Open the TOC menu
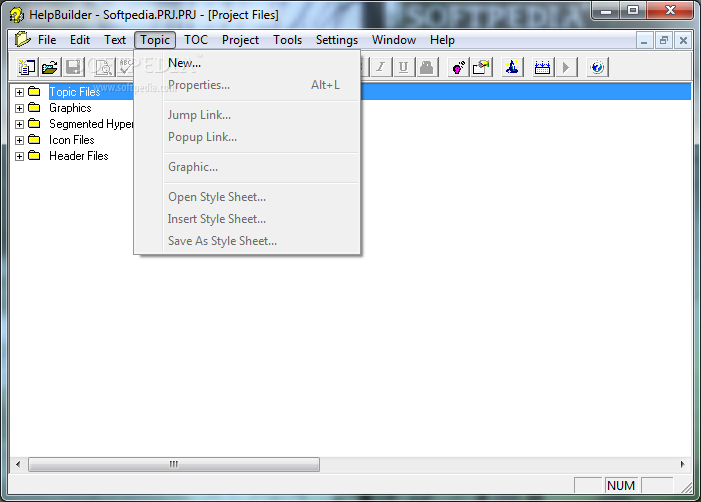 [x=196, y=40]
